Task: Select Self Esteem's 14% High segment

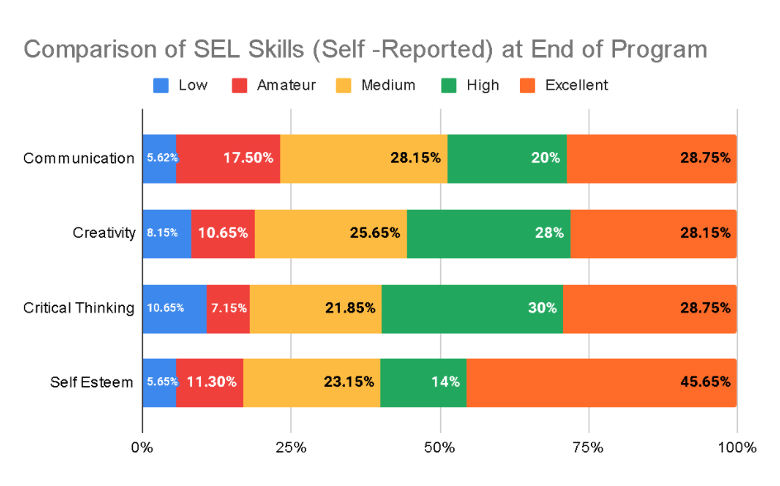Action: click(x=423, y=382)
